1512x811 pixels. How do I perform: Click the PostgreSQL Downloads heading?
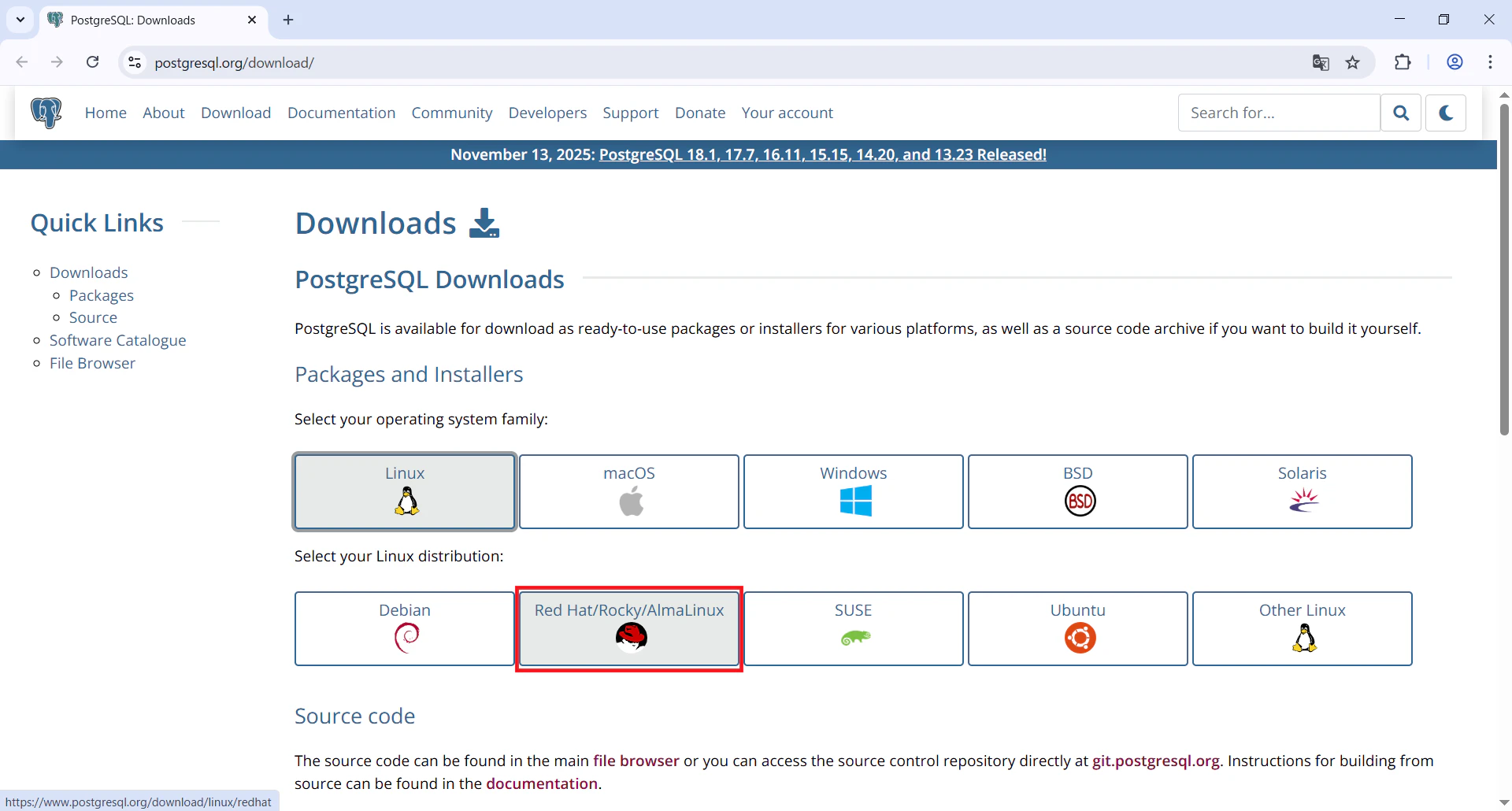(x=429, y=280)
